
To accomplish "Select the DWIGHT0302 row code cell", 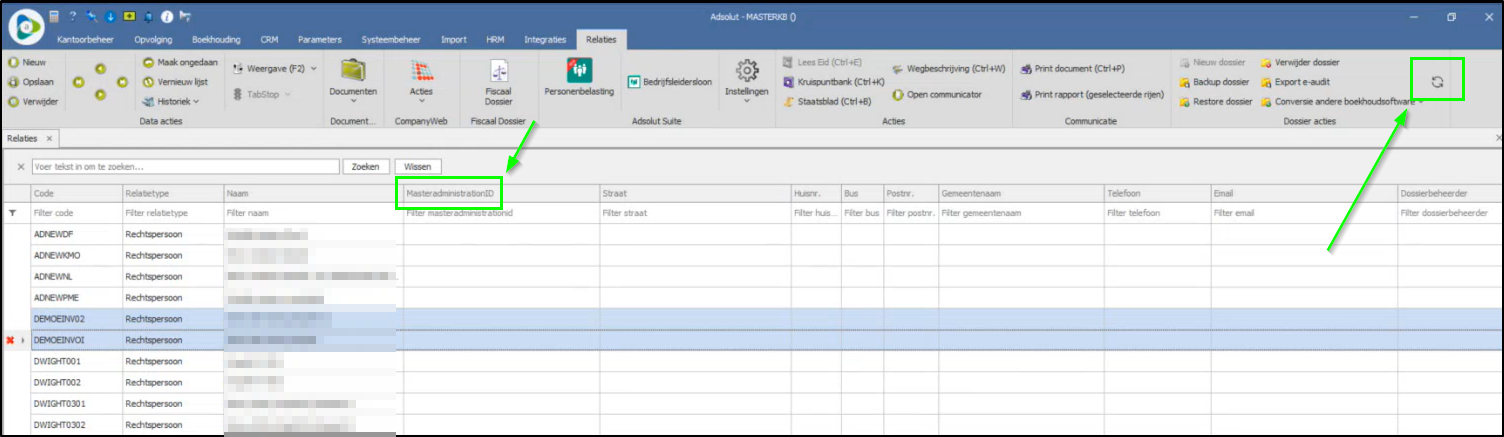I will [x=75, y=425].
